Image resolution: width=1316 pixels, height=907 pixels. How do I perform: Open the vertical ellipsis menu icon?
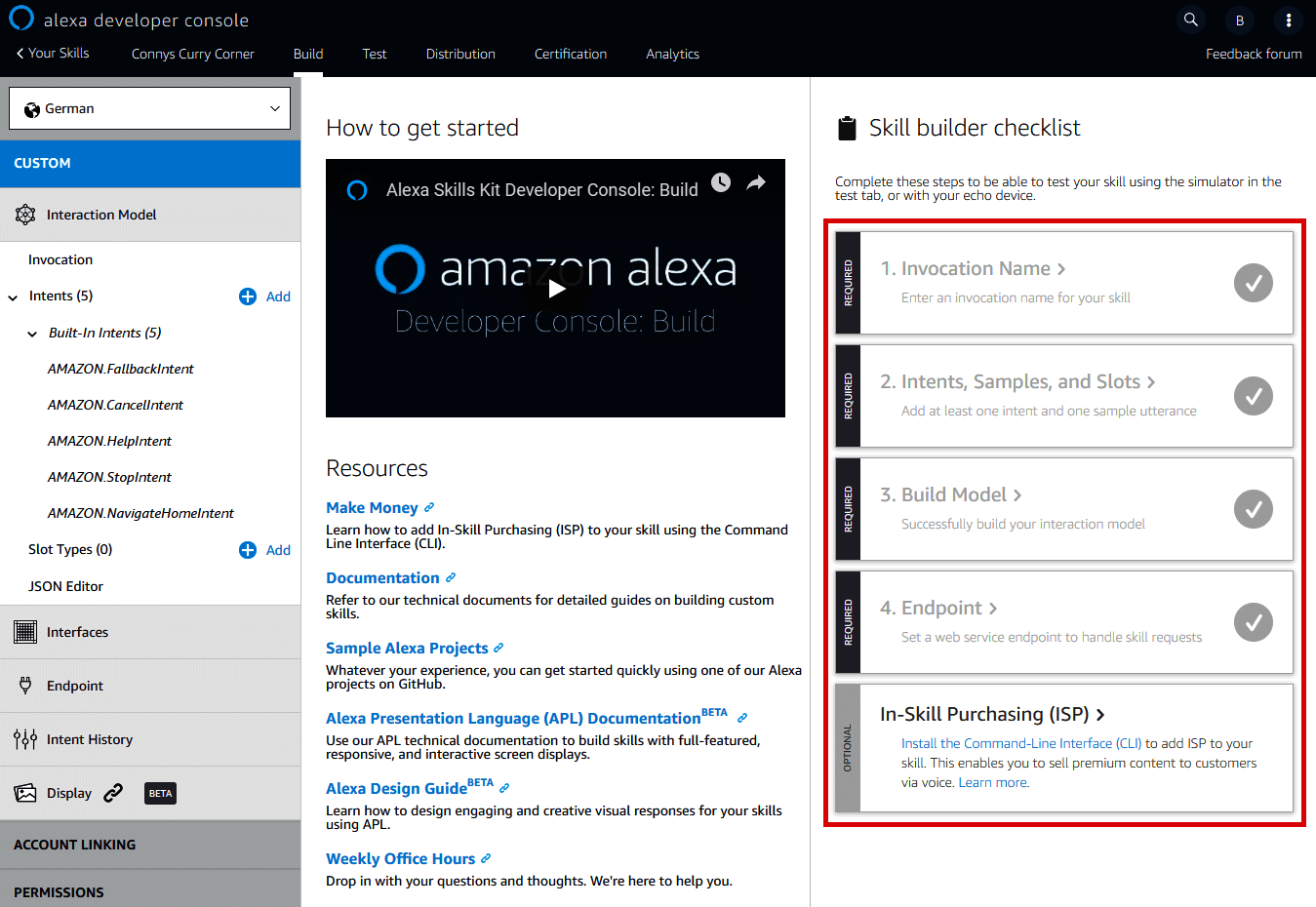click(1289, 20)
